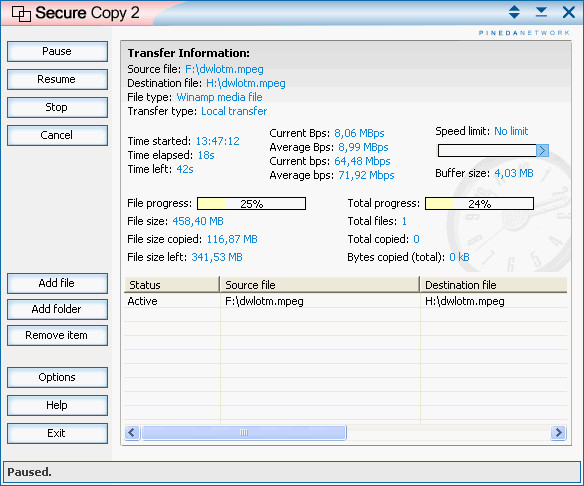This screenshot has height=486, width=584.
Task: Click the No limit speed value
Action: (511, 131)
